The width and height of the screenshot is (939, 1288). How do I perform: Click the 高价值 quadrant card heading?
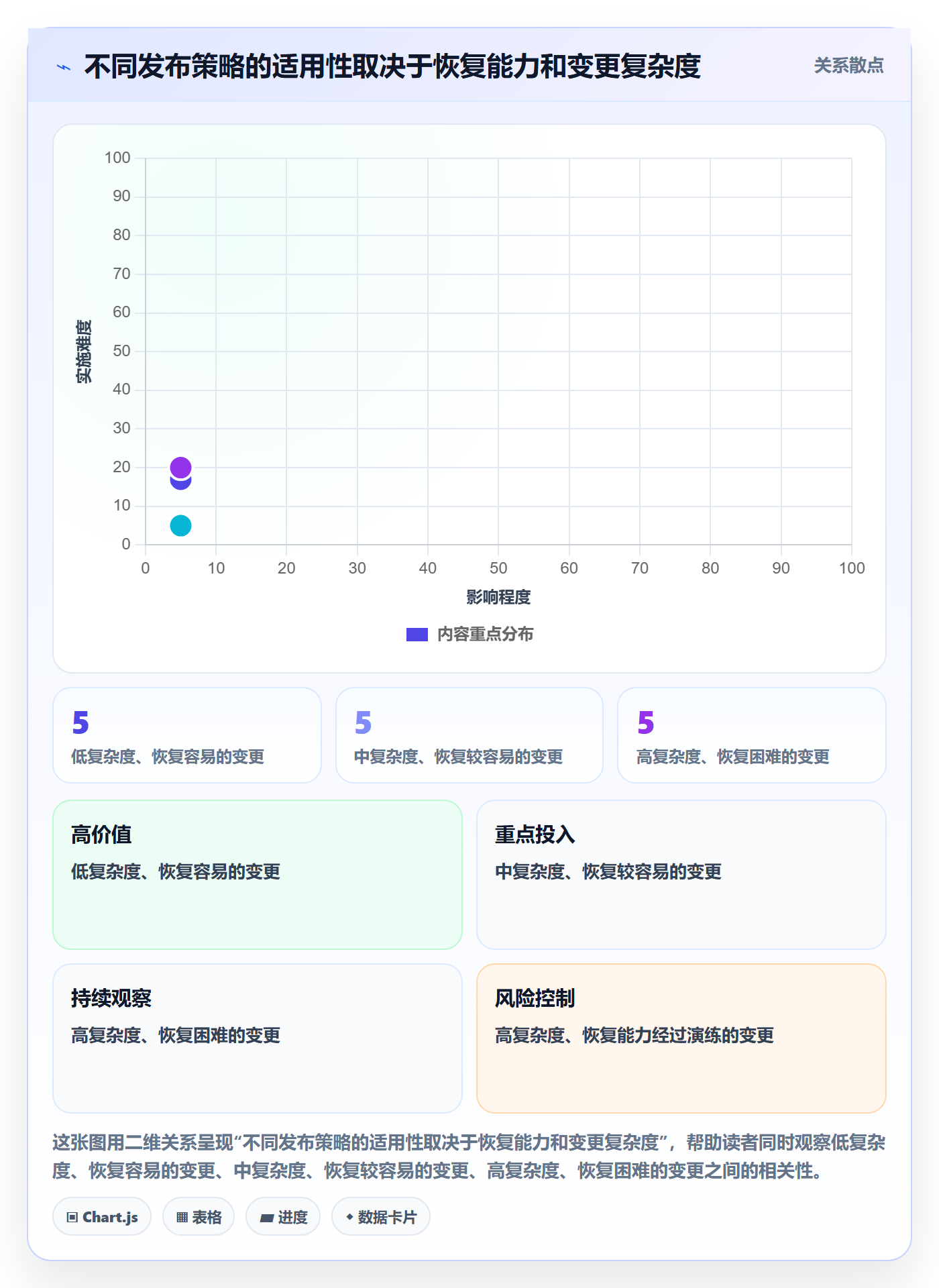(x=101, y=835)
